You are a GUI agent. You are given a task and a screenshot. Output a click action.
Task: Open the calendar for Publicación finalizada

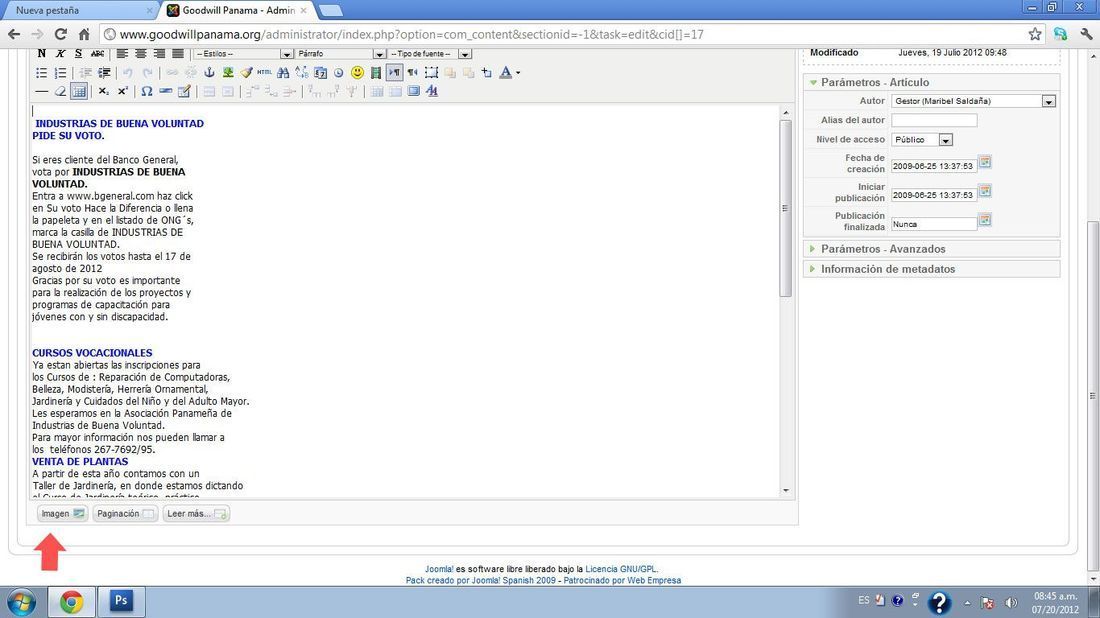coord(985,220)
